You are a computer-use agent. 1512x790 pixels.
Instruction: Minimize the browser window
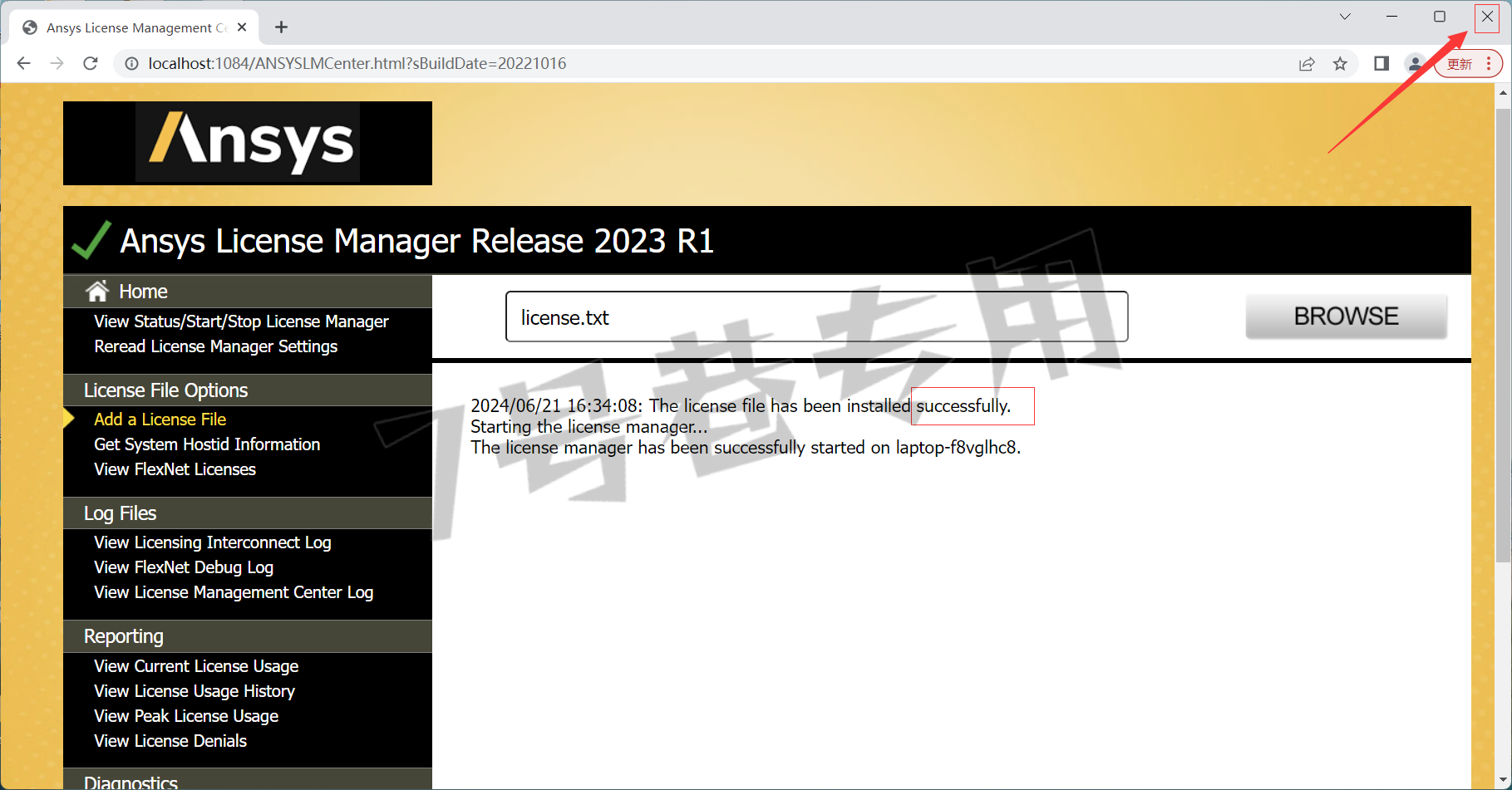[1392, 17]
